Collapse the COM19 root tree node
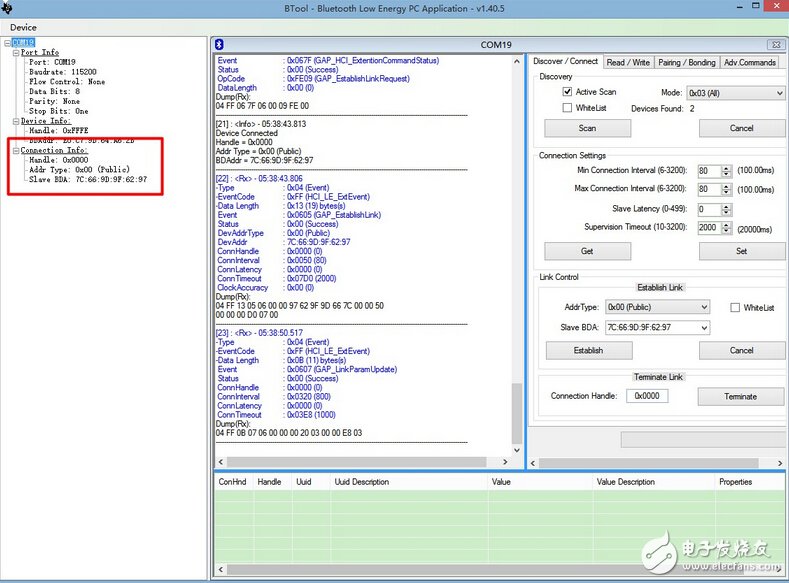The width and height of the screenshot is (789, 583). click(7, 43)
